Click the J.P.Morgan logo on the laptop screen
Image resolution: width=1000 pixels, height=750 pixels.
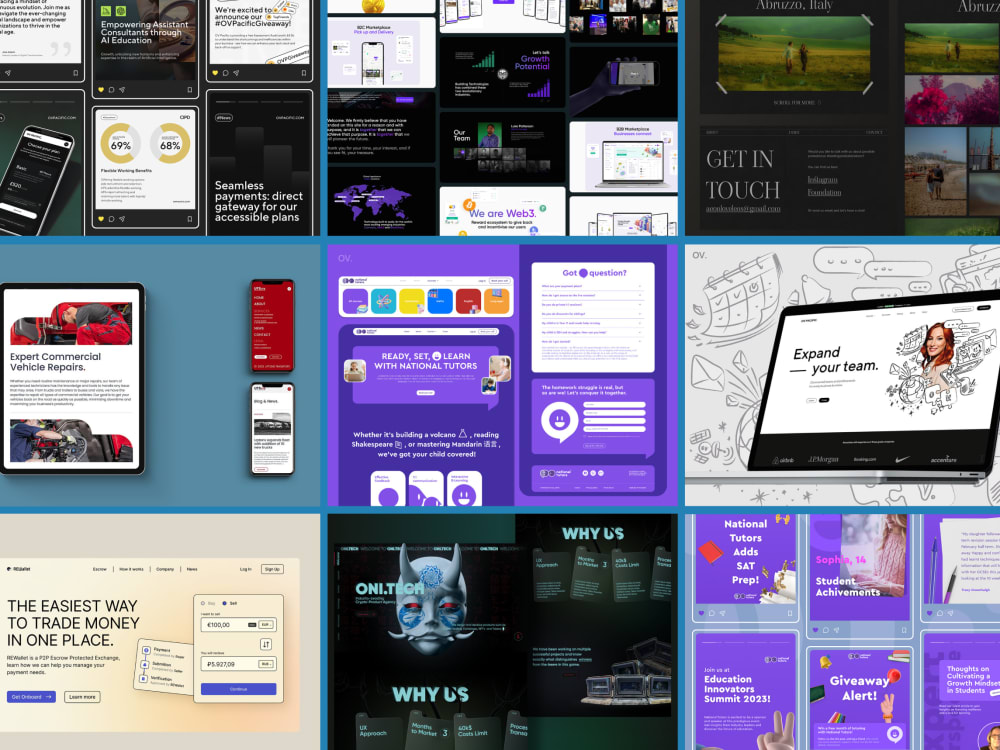point(823,459)
